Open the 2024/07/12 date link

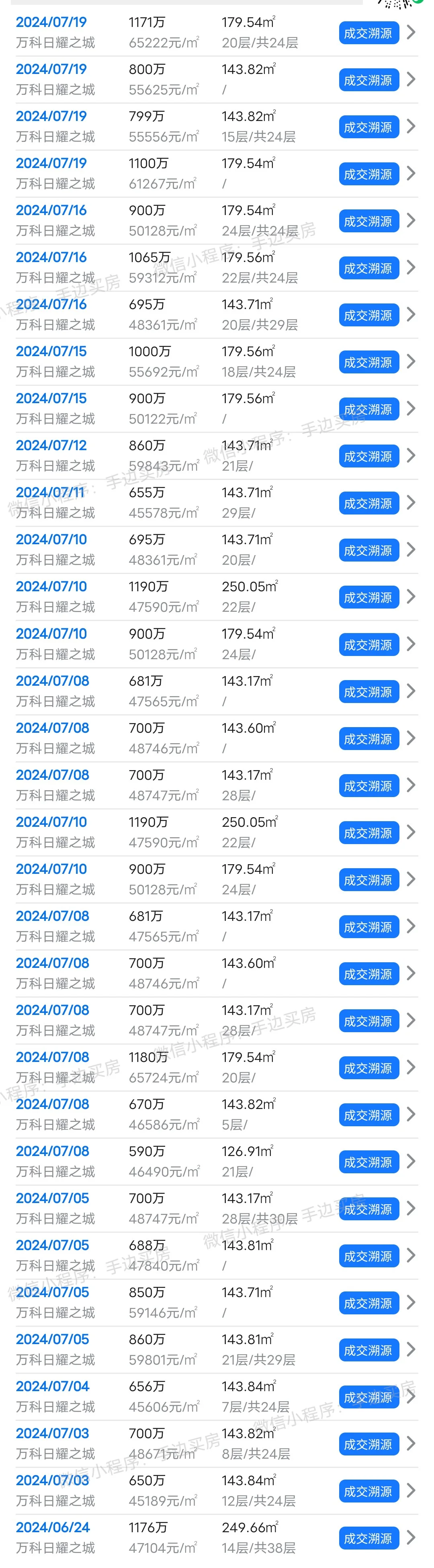[x=51, y=446]
